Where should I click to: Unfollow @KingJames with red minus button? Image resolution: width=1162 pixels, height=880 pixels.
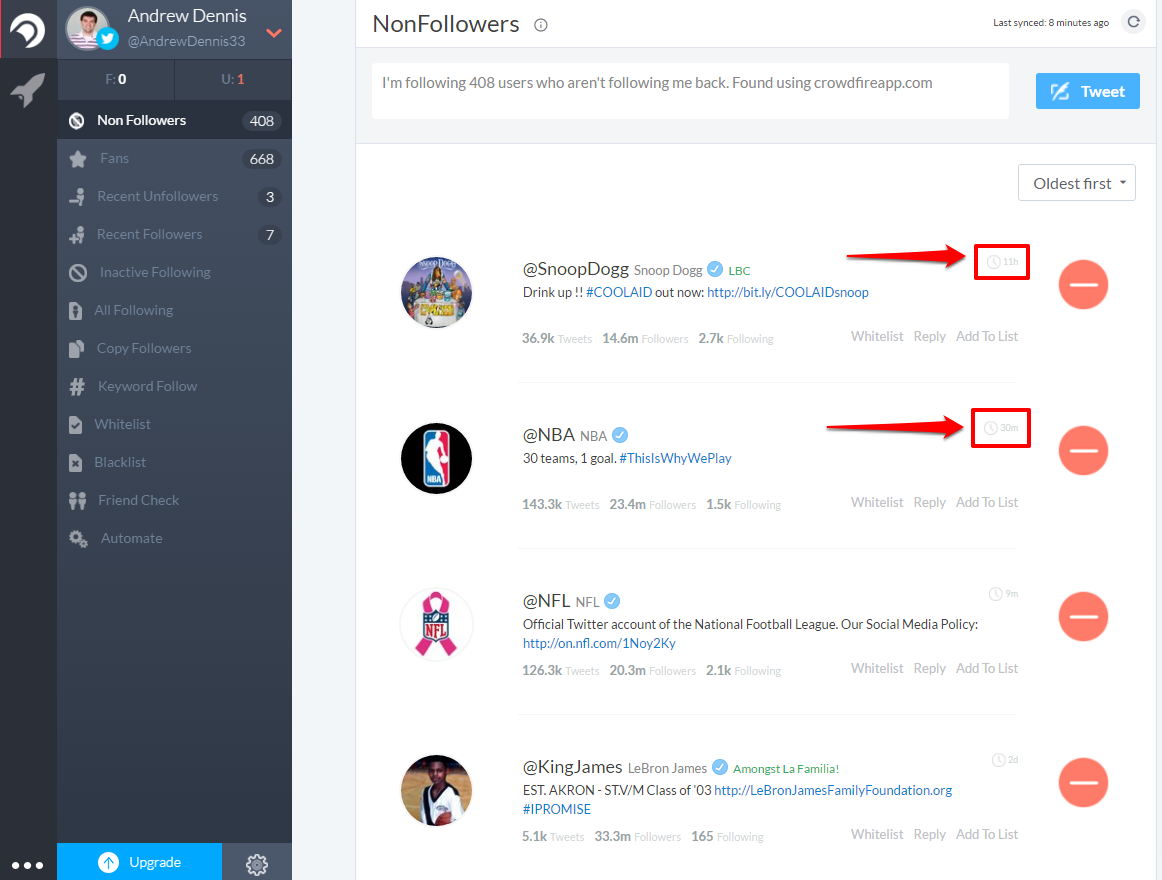point(1083,782)
